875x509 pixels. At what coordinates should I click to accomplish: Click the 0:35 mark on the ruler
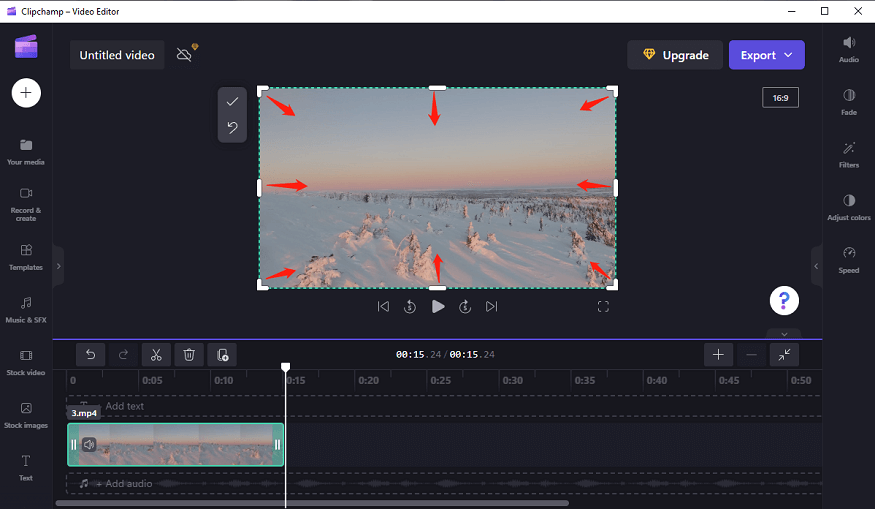(x=585, y=381)
